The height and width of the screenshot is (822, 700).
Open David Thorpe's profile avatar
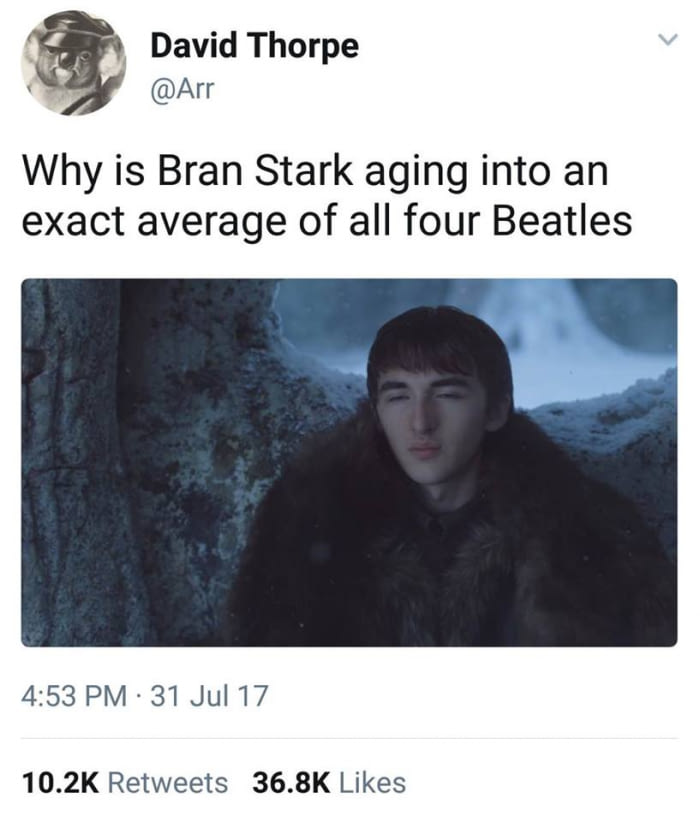[x=73, y=63]
